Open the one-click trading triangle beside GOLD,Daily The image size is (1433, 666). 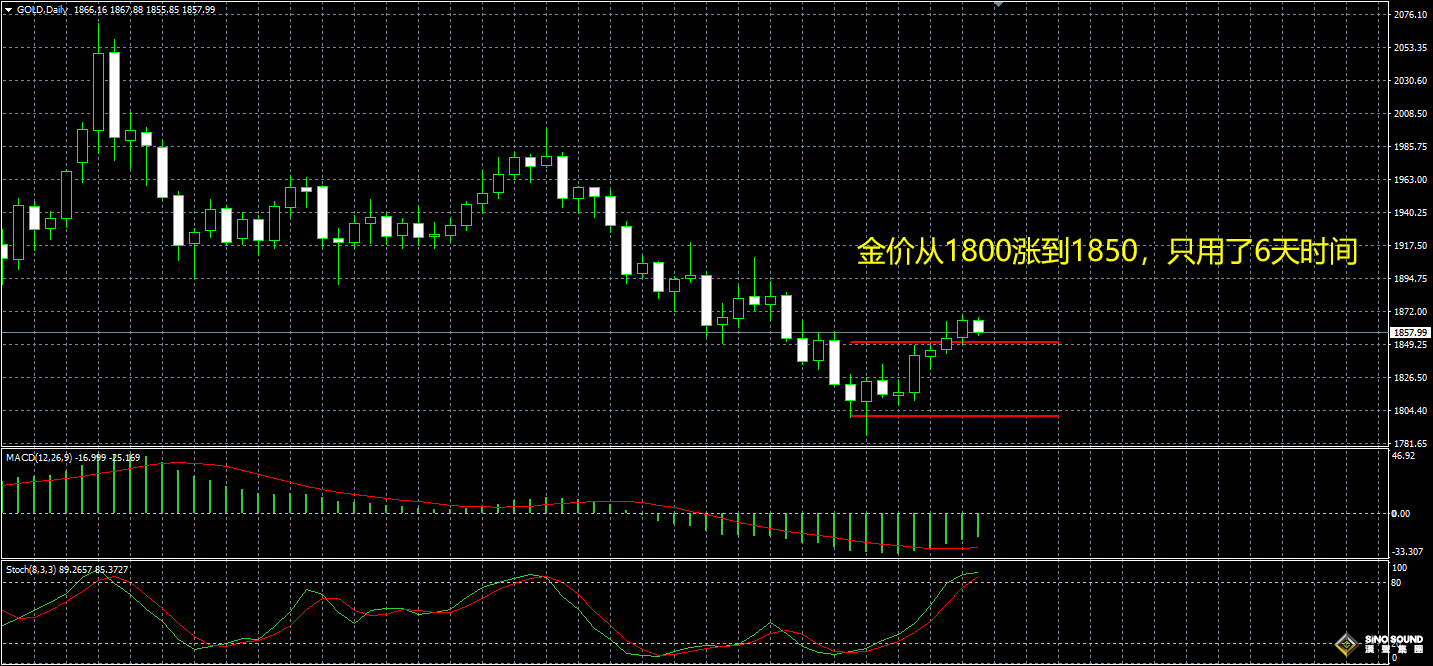(x=9, y=9)
